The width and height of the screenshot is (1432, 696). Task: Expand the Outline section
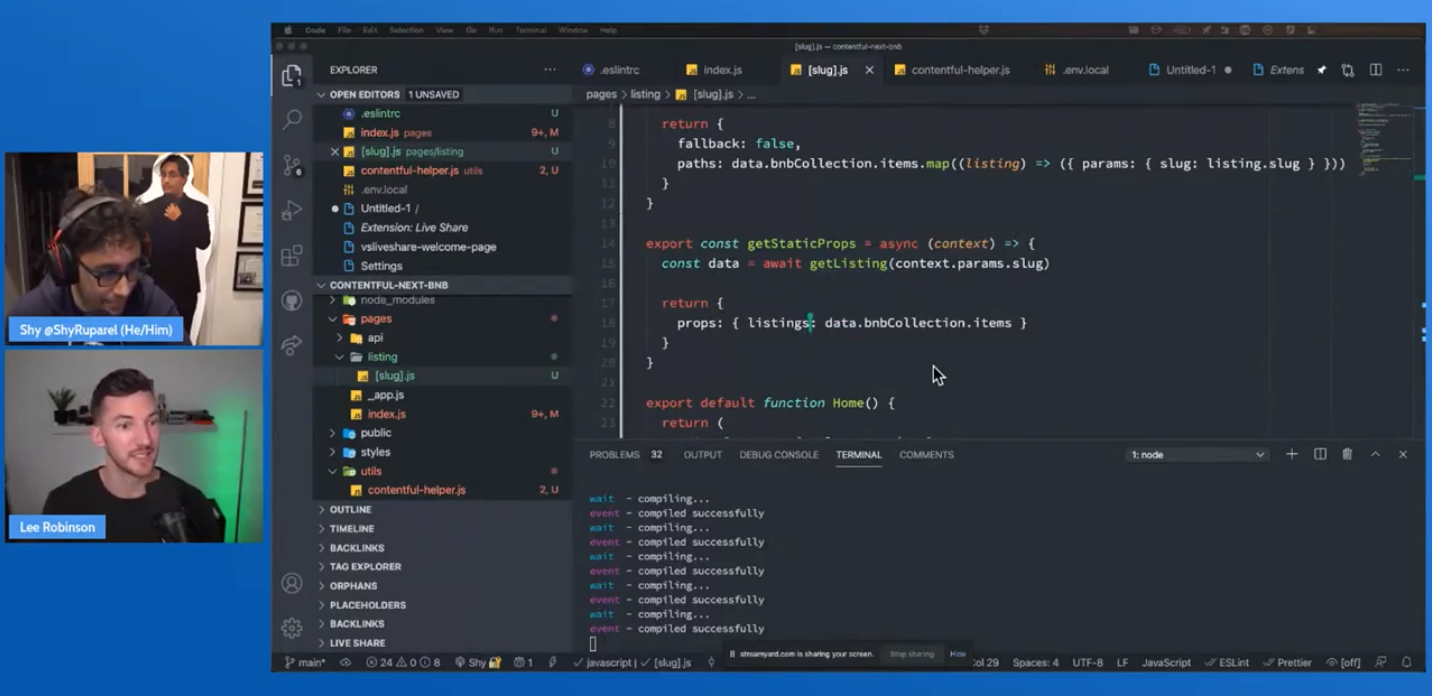pyautogui.click(x=443, y=509)
